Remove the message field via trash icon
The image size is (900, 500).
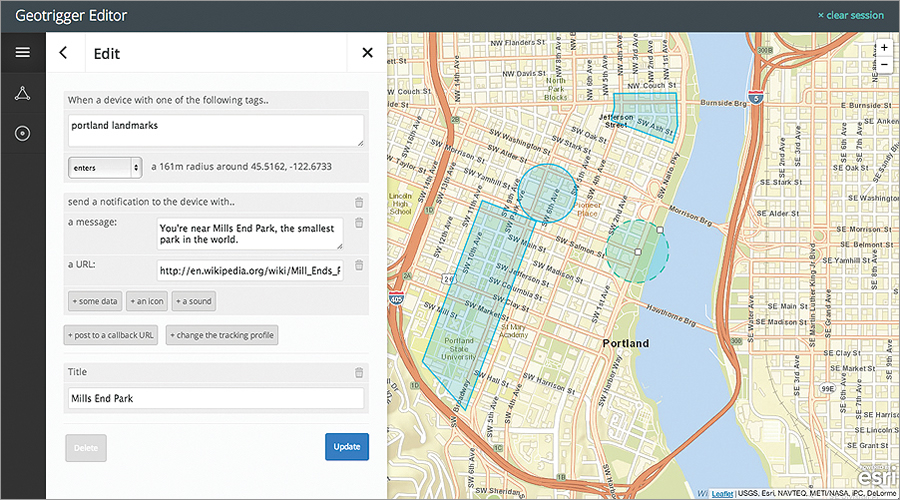click(x=359, y=224)
